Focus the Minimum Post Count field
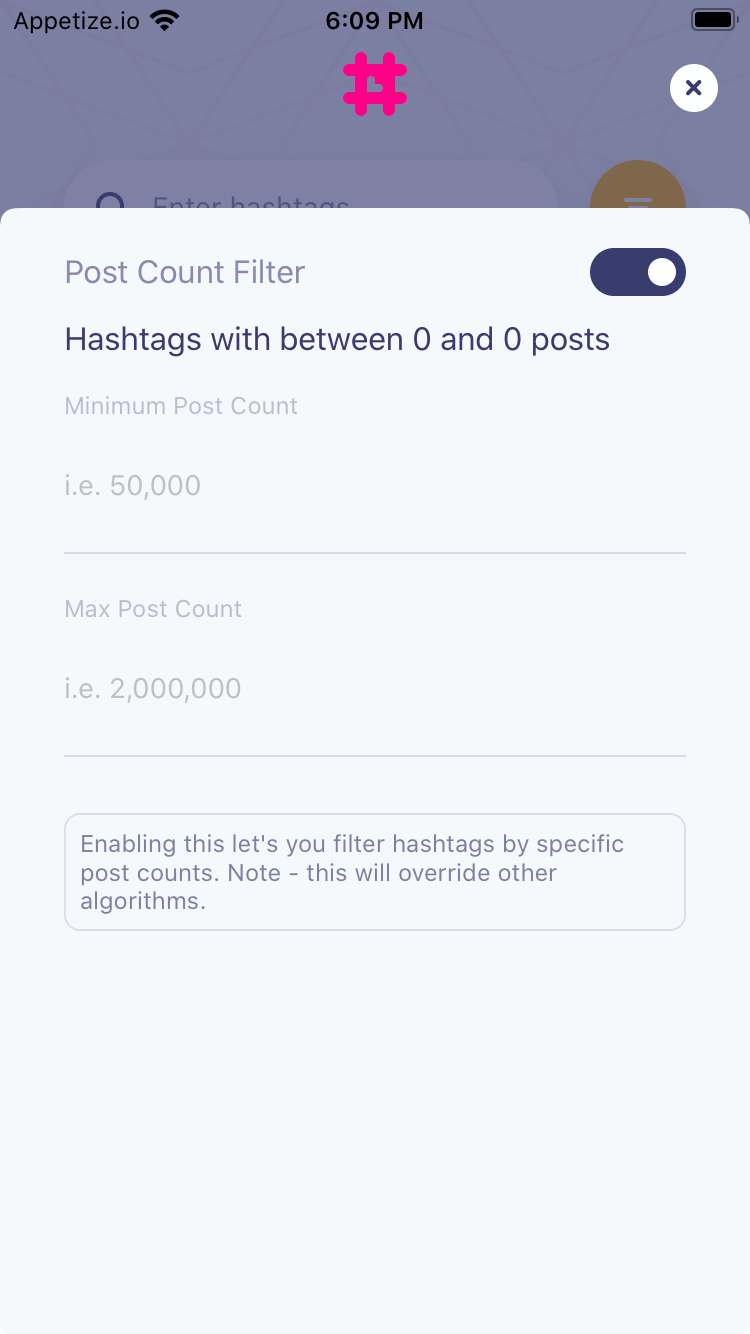 point(375,486)
